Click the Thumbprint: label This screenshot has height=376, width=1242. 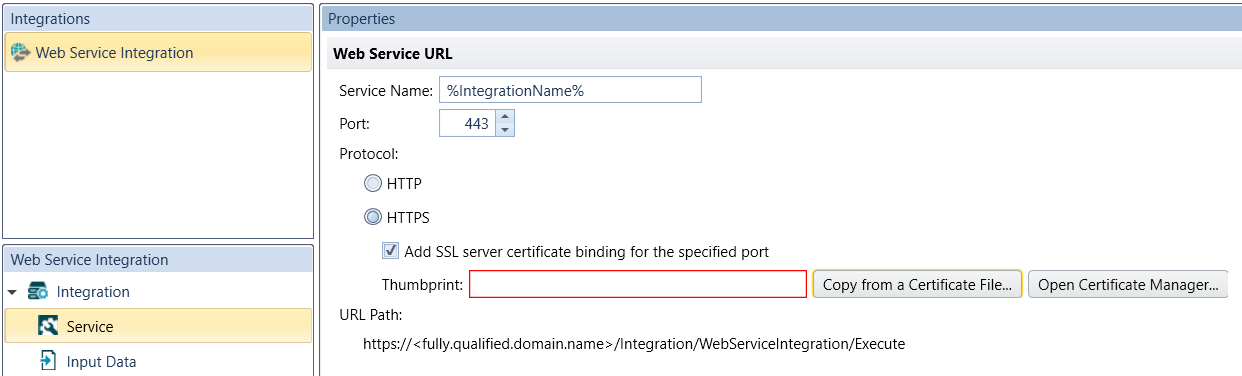coord(422,285)
